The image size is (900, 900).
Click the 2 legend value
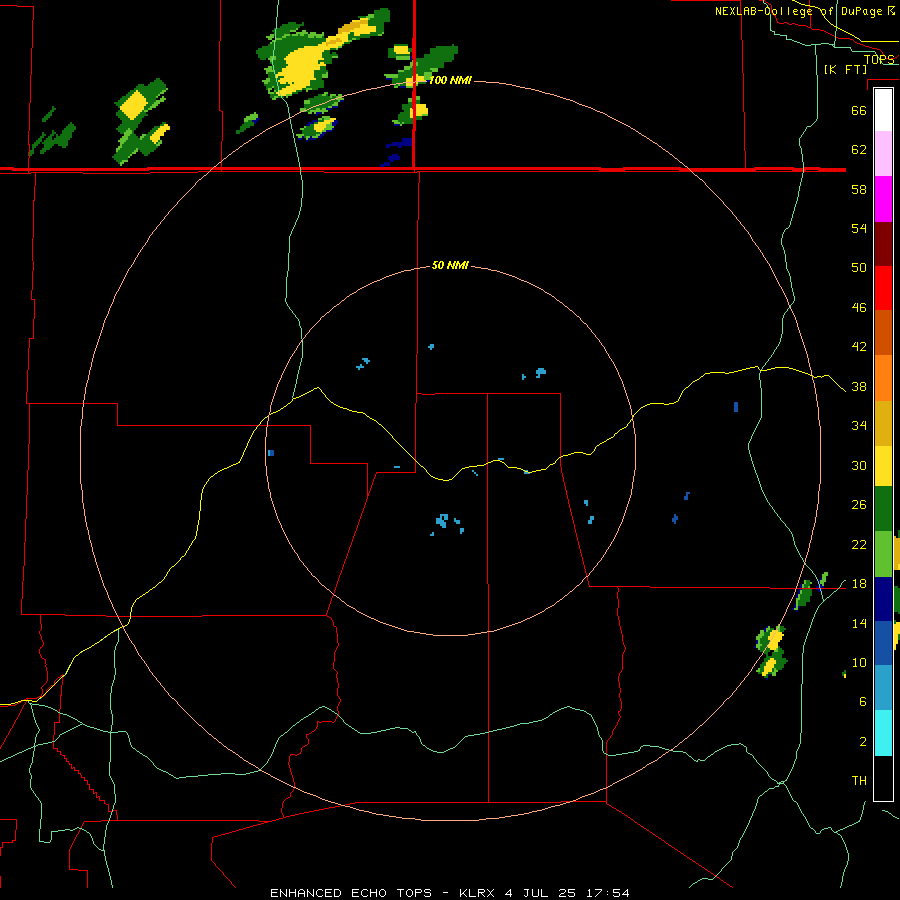point(862,742)
